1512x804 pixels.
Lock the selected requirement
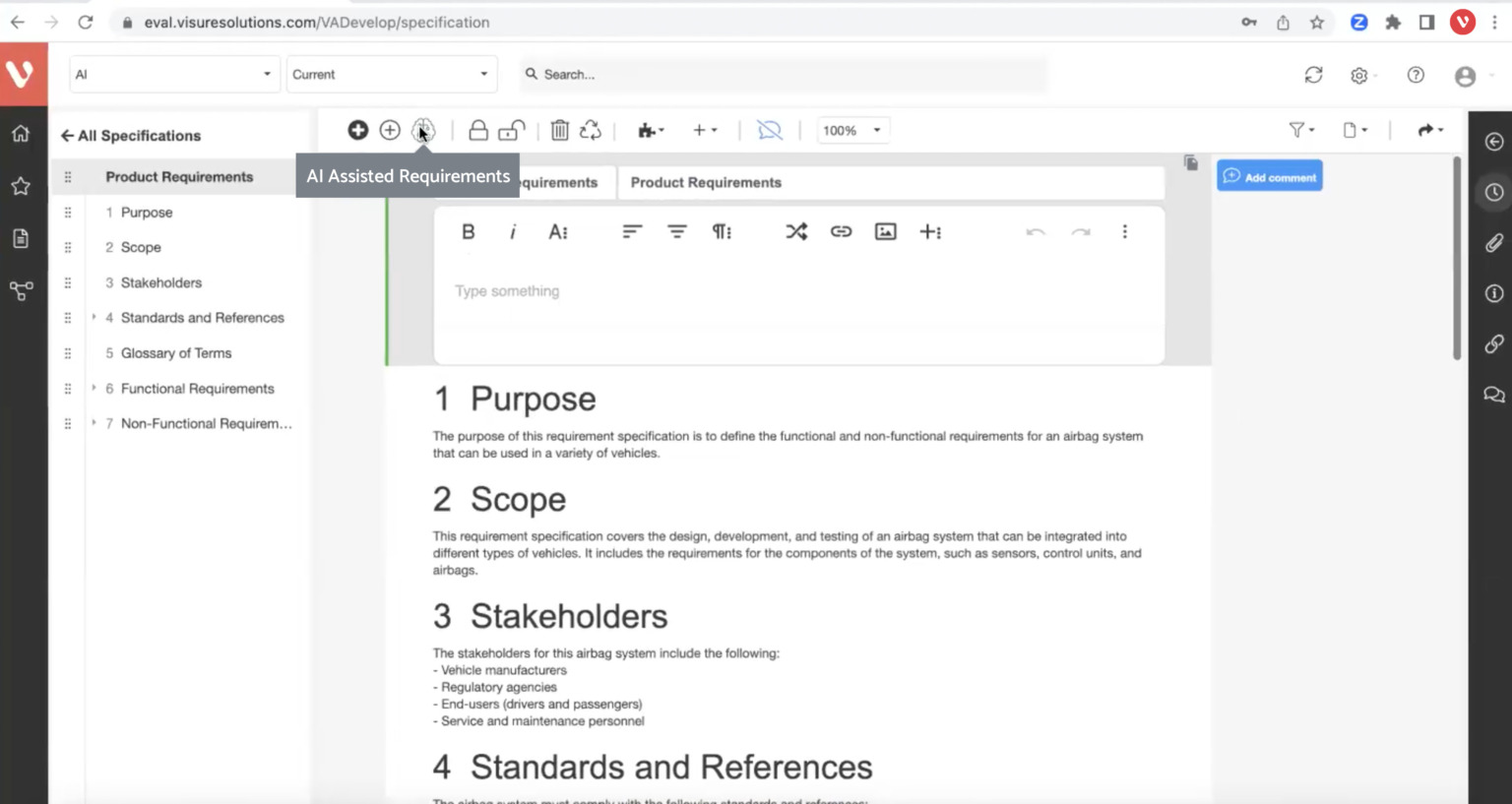click(x=479, y=129)
